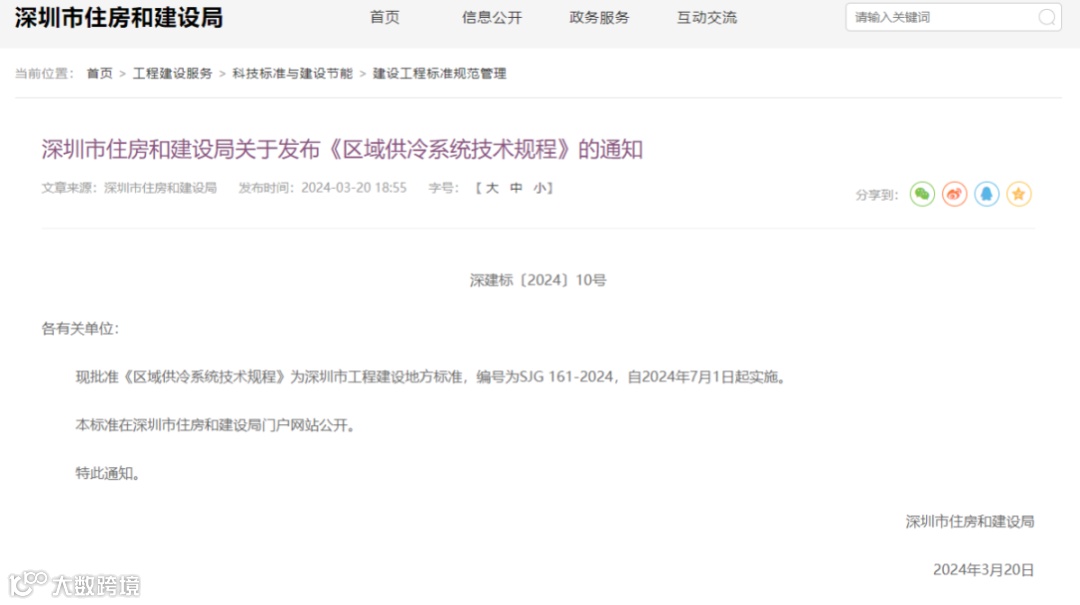Click the 特此通知 line

(x=107, y=473)
